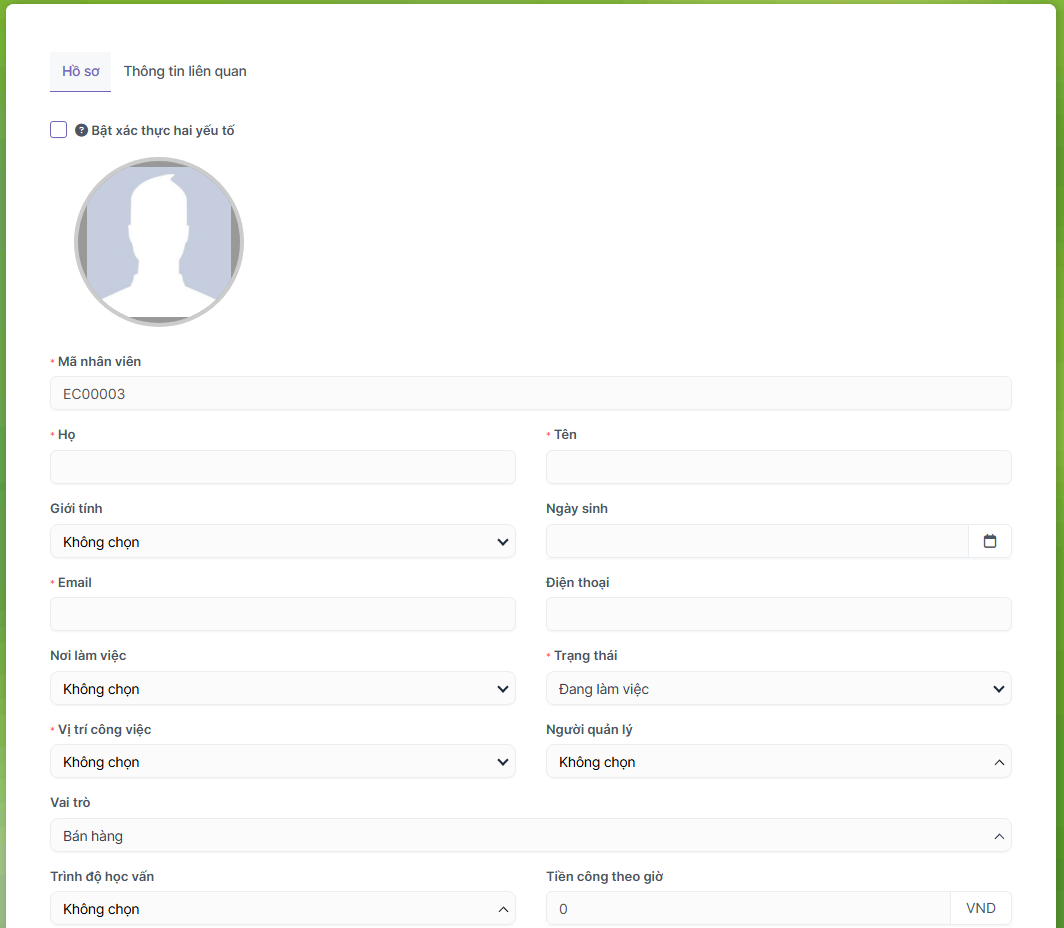
Task: Open the Thông tin liên quan tab
Action: (x=185, y=72)
